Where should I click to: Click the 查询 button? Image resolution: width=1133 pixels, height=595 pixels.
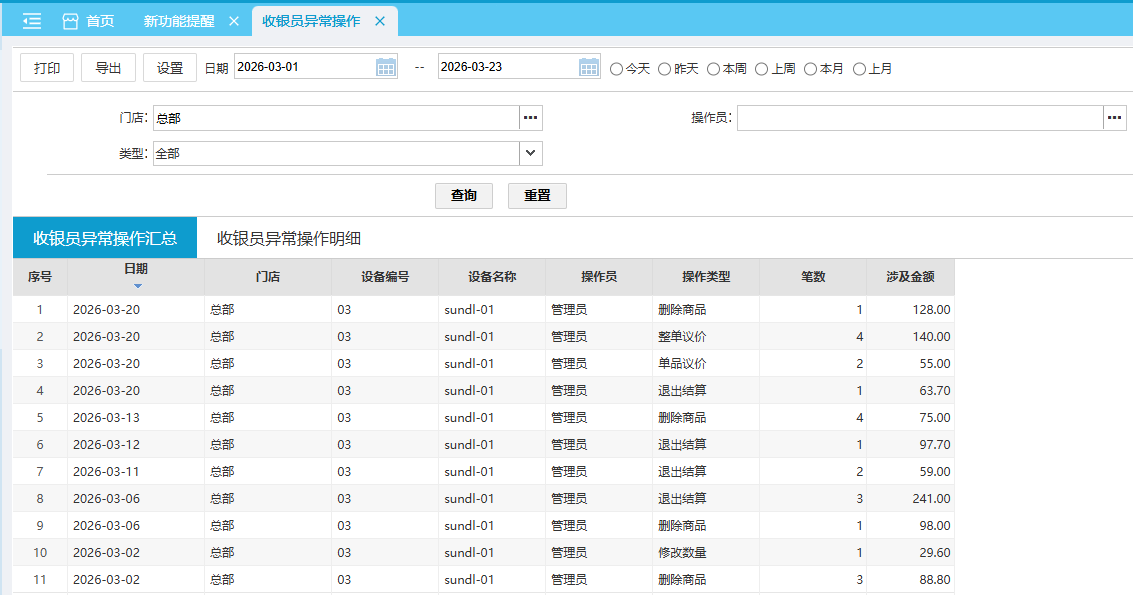click(x=464, y=195)
